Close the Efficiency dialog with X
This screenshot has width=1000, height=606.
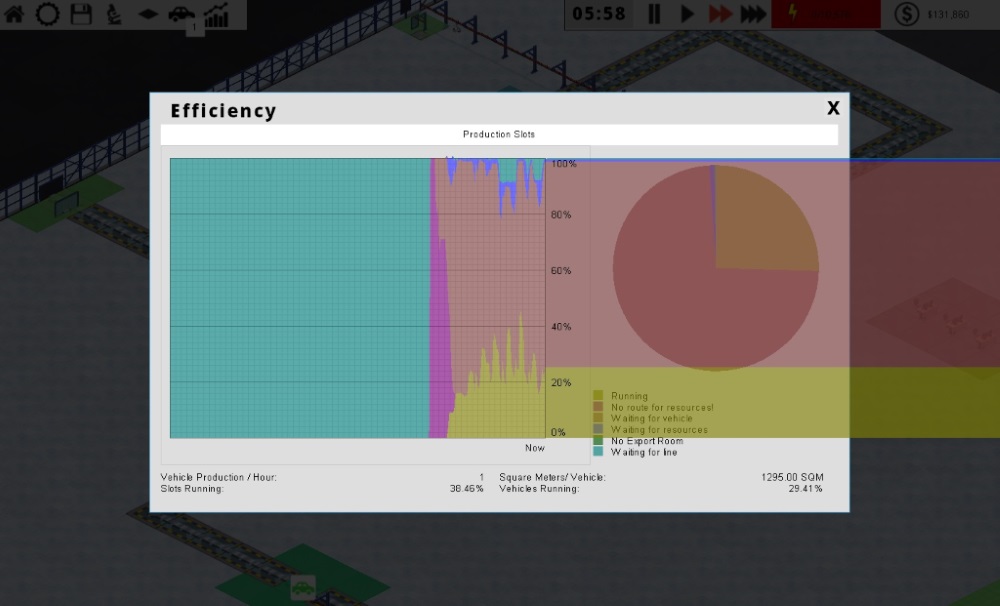pos(833,108)
